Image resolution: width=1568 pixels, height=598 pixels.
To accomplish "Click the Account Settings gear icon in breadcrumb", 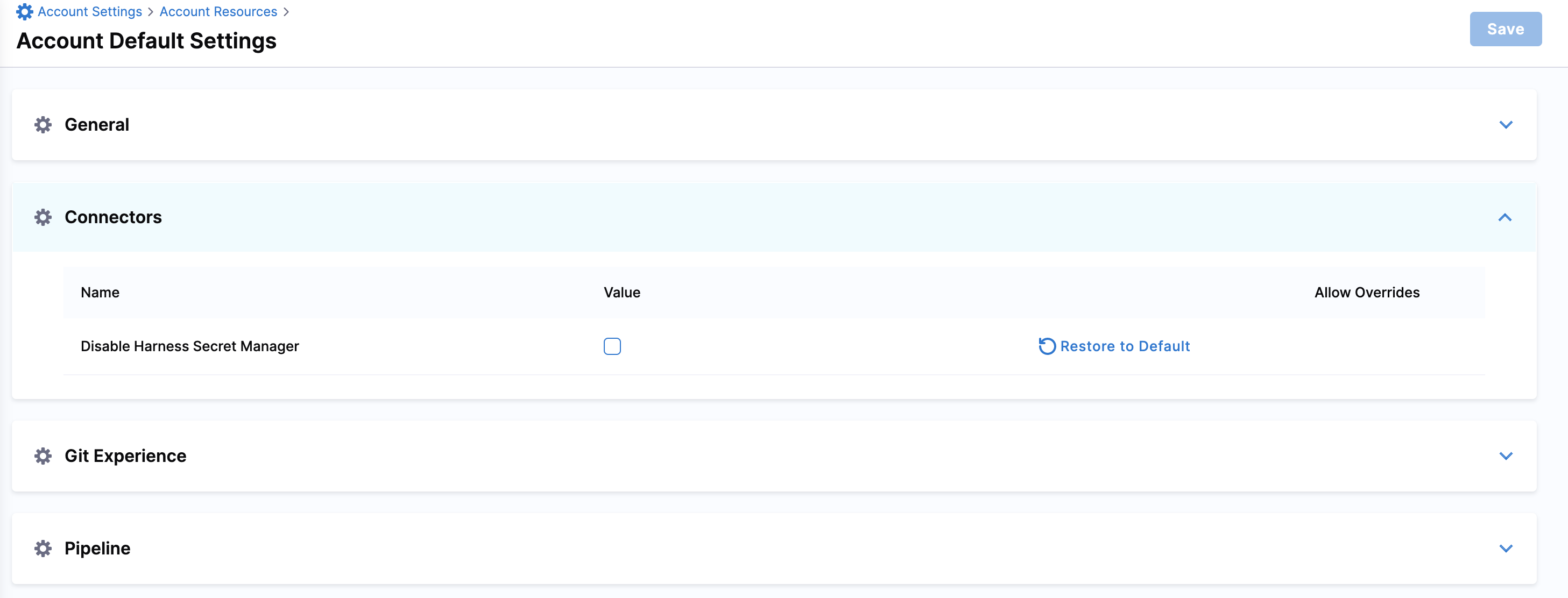I will 24,11.
